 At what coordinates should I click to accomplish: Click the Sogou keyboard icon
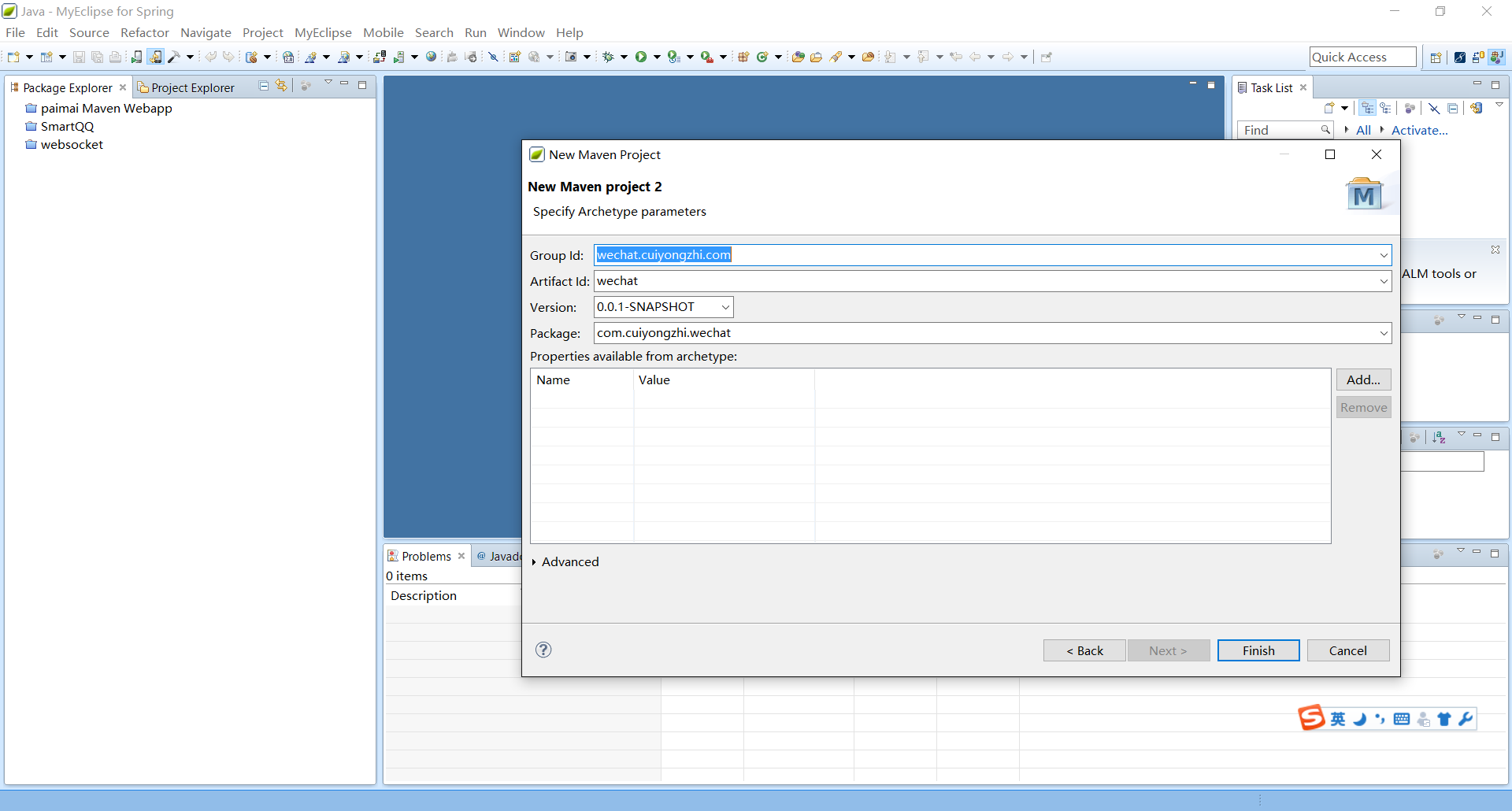pyautogui.click(x=1402, y=719)
